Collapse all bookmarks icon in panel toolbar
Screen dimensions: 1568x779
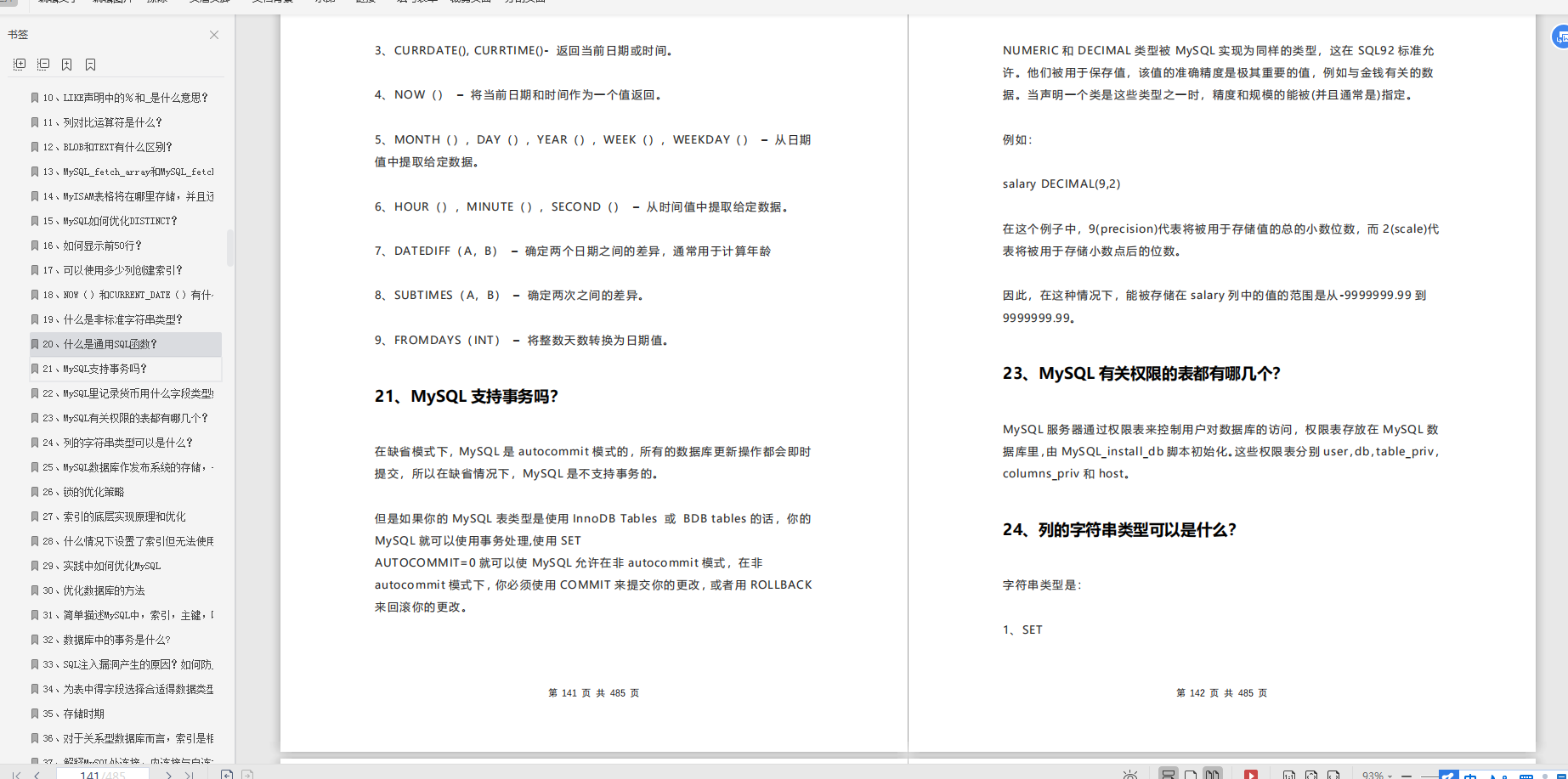pos(43,65)
